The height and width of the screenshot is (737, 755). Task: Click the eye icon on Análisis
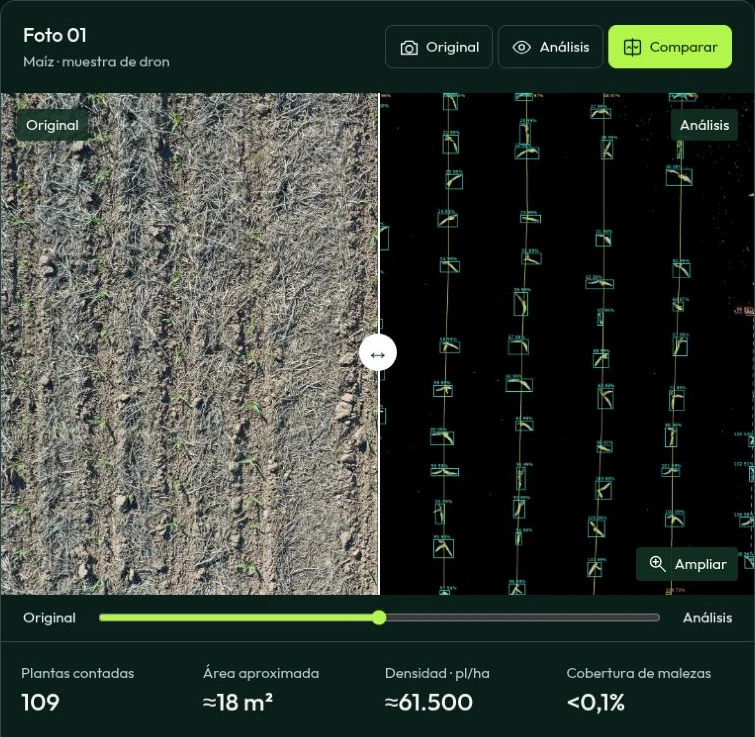point(521,47)
